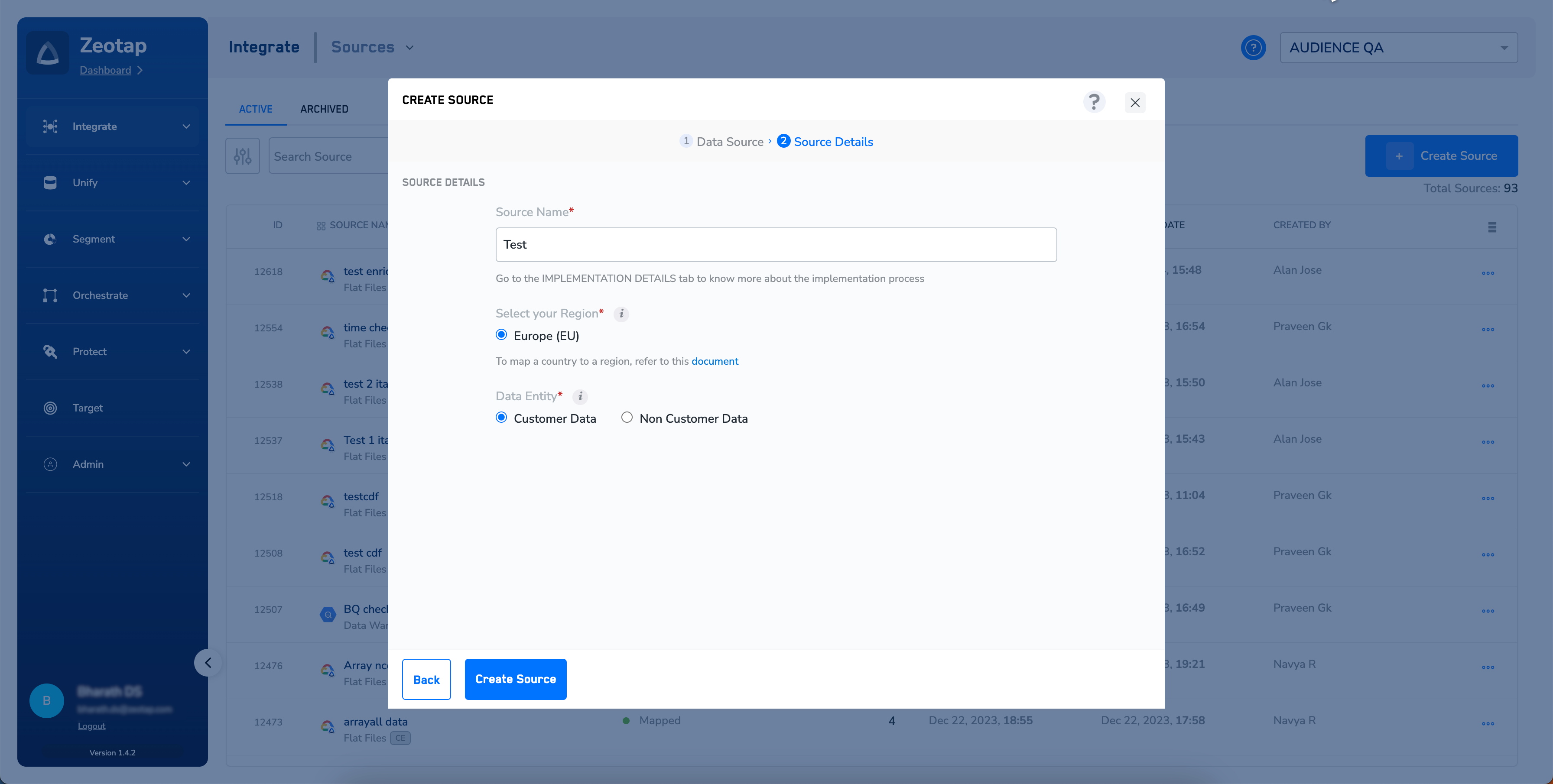This screenshot has height=784, width=1553.
Task: Open row actions menu for Alan Jose 12618
Action: (1487, 273)
